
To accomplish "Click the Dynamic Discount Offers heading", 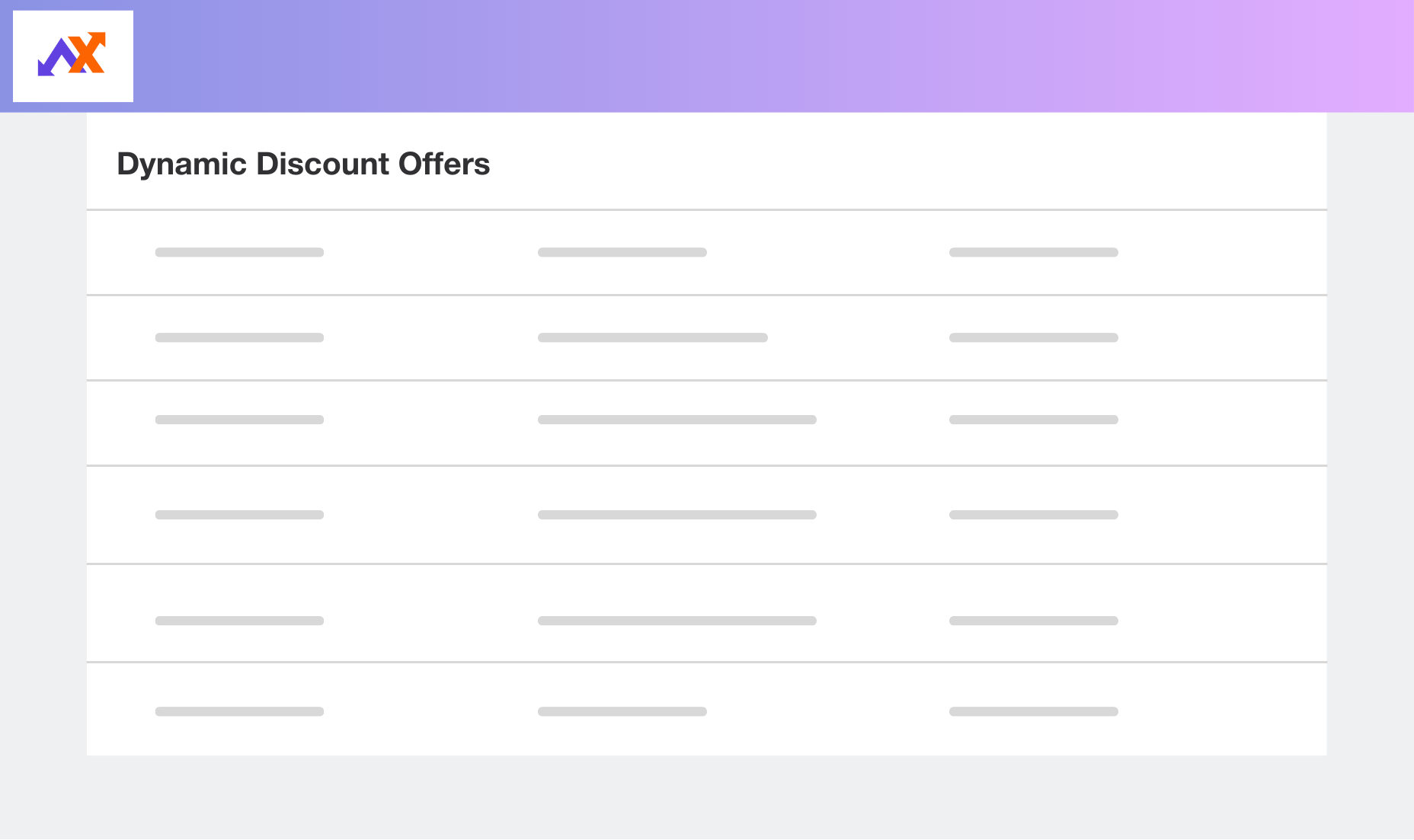I will coord(303,164).
